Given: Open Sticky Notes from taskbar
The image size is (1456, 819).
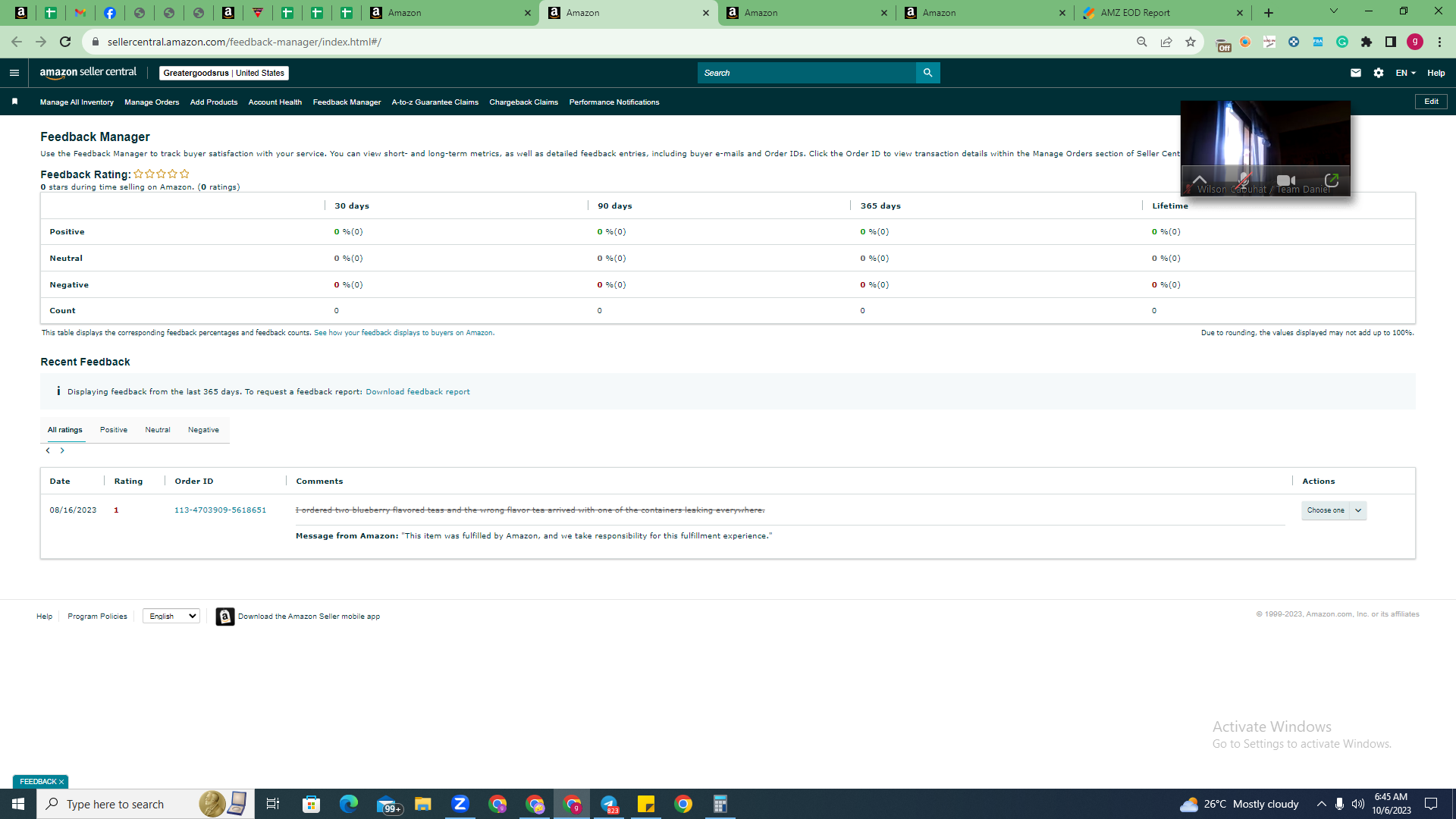Looking at the screenshot, I should (646, 804).
